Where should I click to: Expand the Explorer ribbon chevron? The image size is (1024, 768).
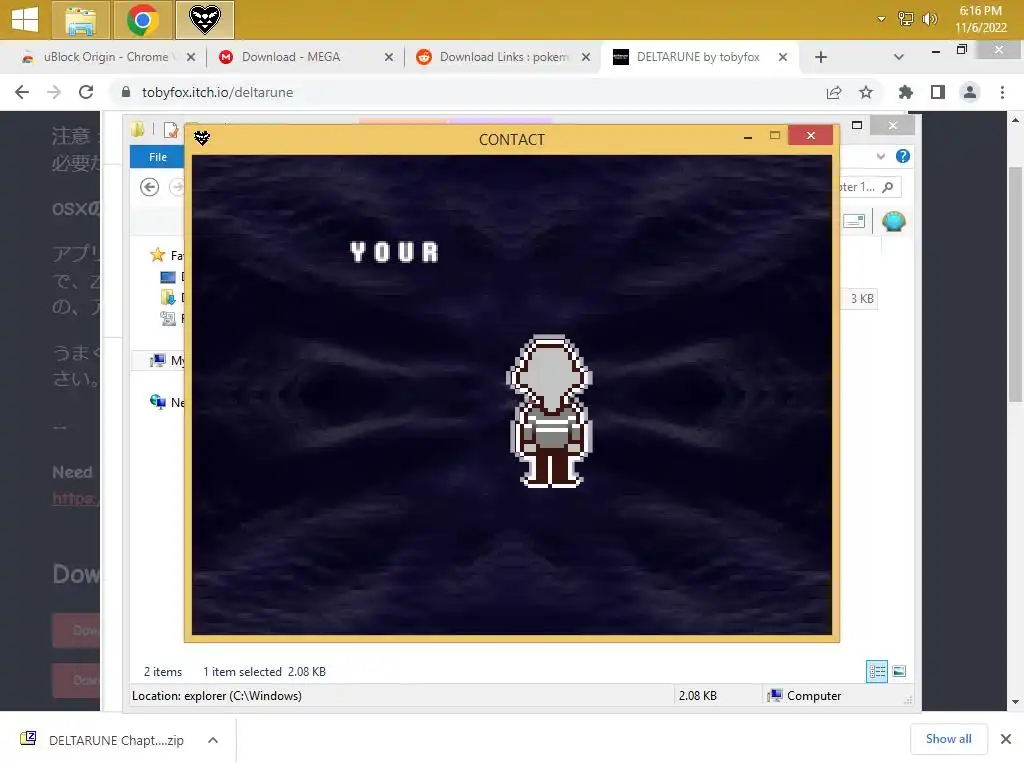880,156
